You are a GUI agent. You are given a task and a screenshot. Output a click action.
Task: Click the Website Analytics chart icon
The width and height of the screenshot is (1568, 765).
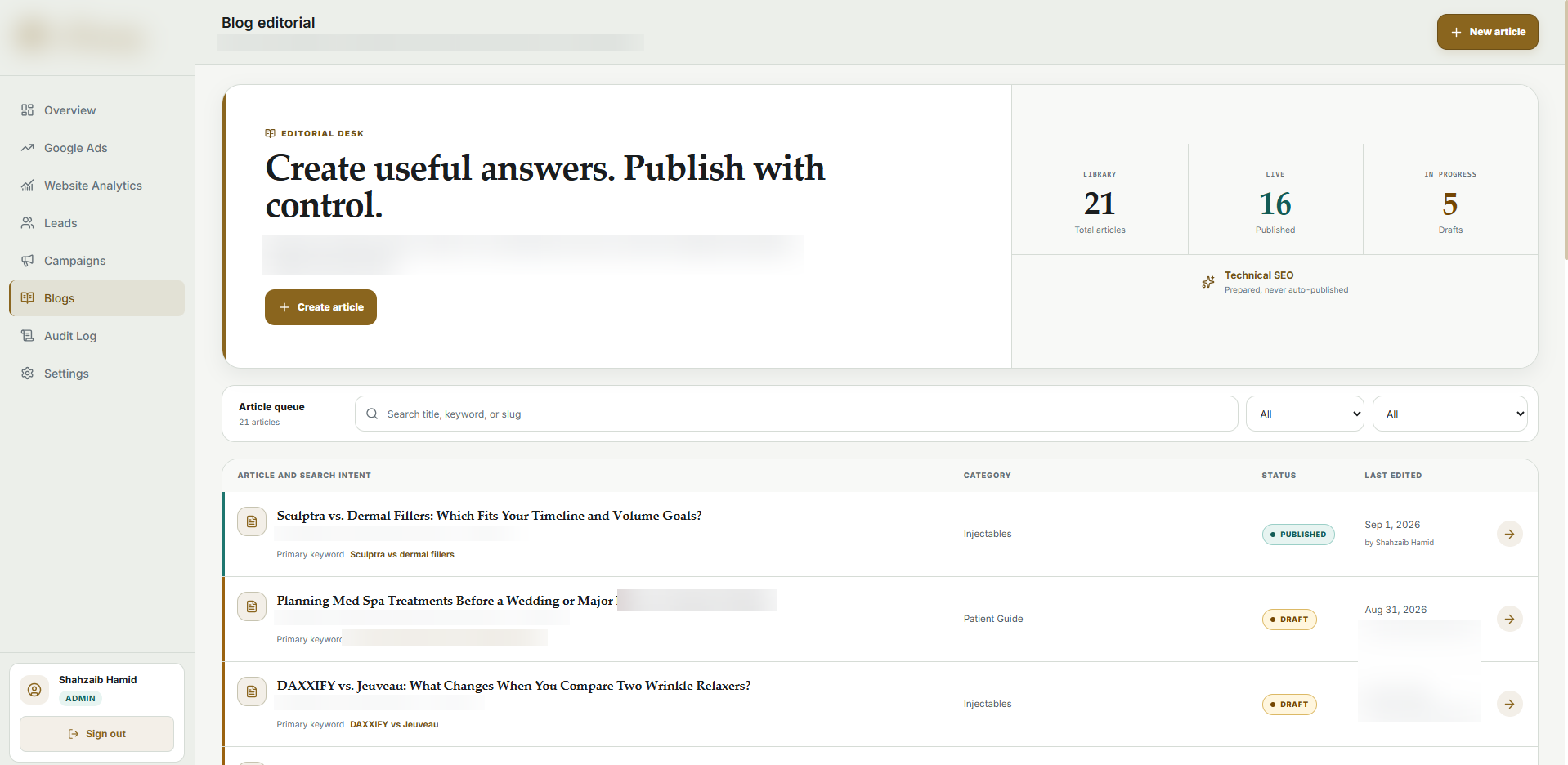pos(28,186)
